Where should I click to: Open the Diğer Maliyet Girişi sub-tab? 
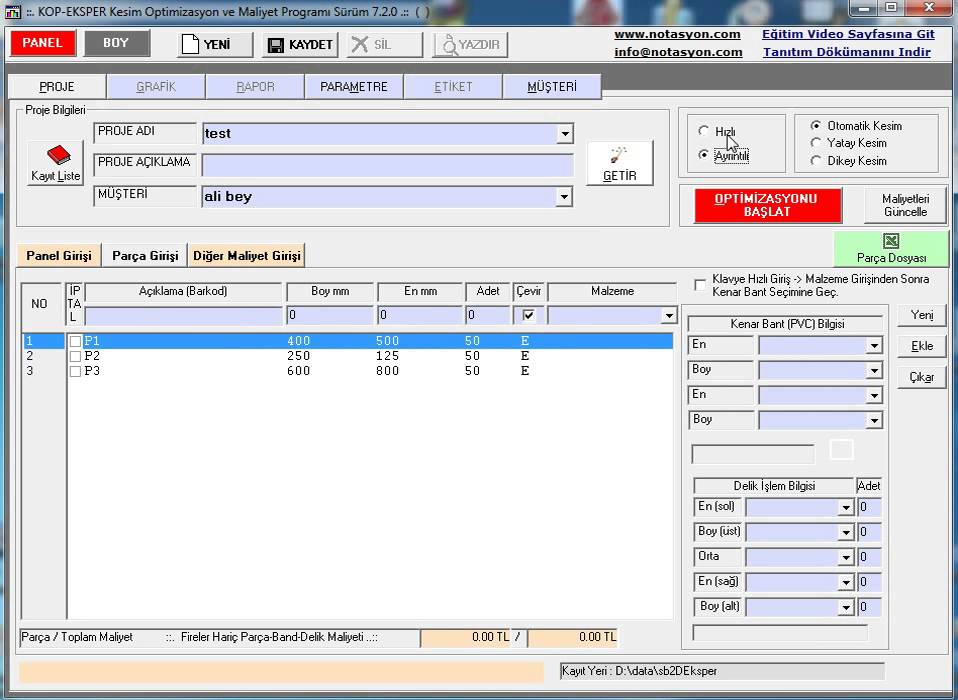click(247, 255)
